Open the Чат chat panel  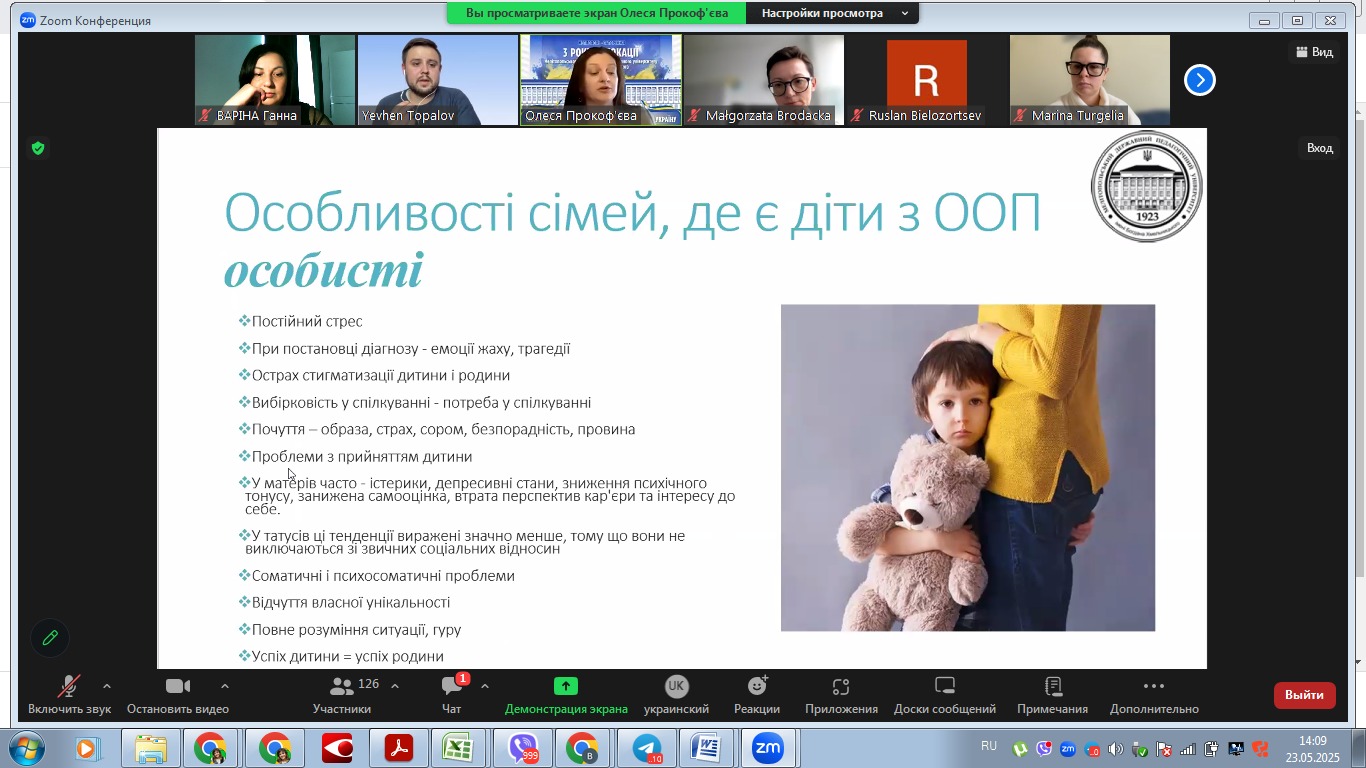click(451, 694)
